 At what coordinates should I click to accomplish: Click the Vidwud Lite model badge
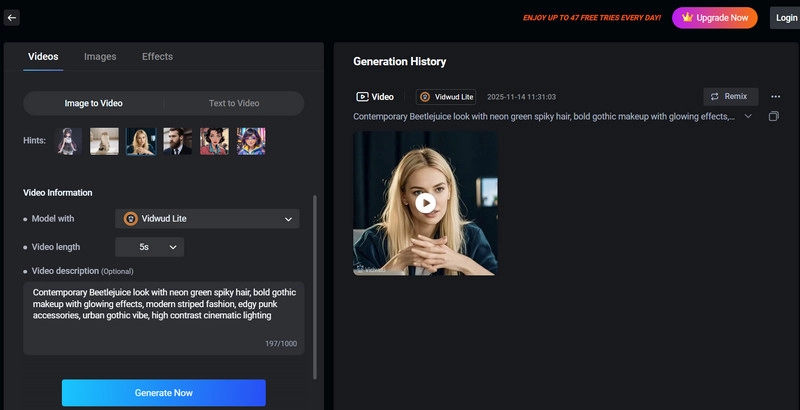coord(446,97)
